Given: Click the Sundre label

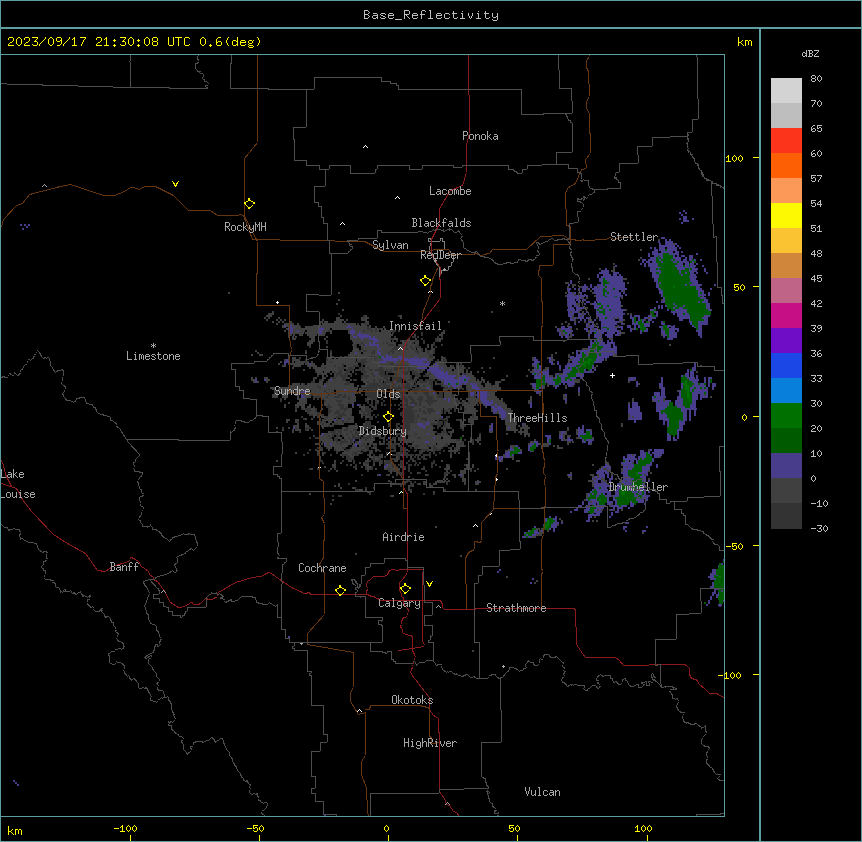Looking at the screenshot, I should tap(292, 391).
